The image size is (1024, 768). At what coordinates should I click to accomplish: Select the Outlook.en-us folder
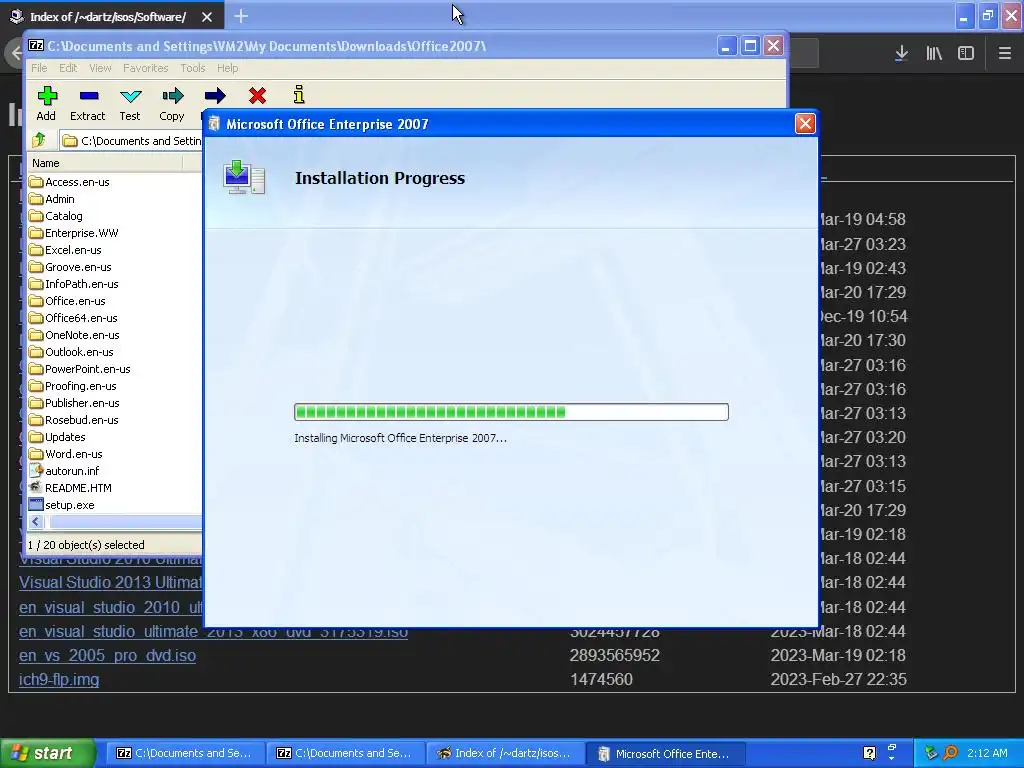(x=71, y=352)
